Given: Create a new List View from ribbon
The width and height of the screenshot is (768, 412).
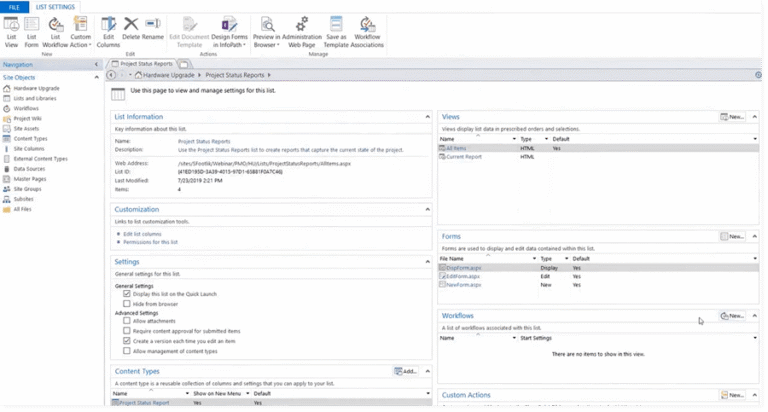Looking at the screenshot, I should 11,32.
